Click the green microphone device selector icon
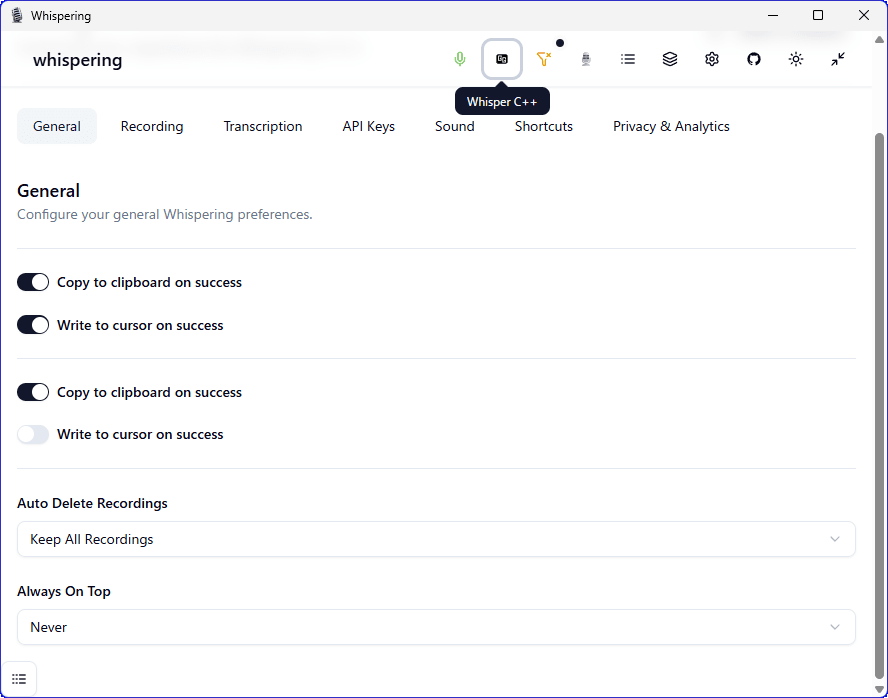This screenshot has width=888, height=698. pos(460,59)
